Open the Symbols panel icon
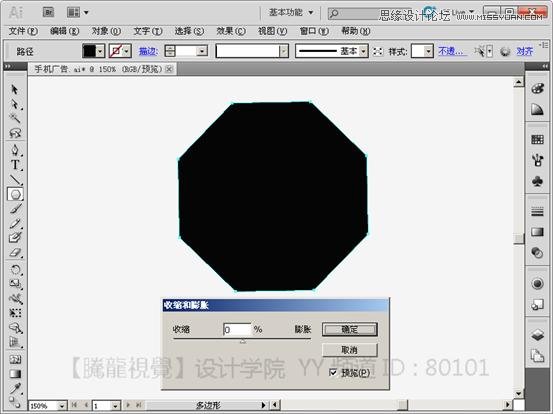This screenshot has width=553, height=414. pos(537,181)
